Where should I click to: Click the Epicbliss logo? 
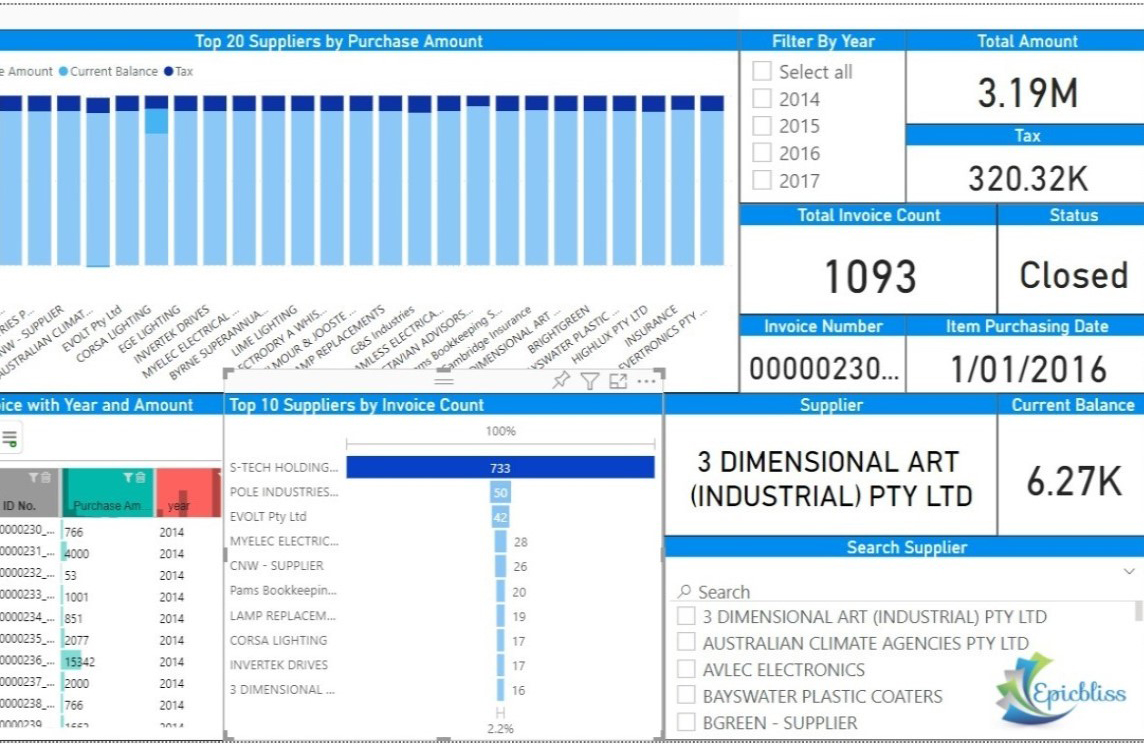point(1061,690)
